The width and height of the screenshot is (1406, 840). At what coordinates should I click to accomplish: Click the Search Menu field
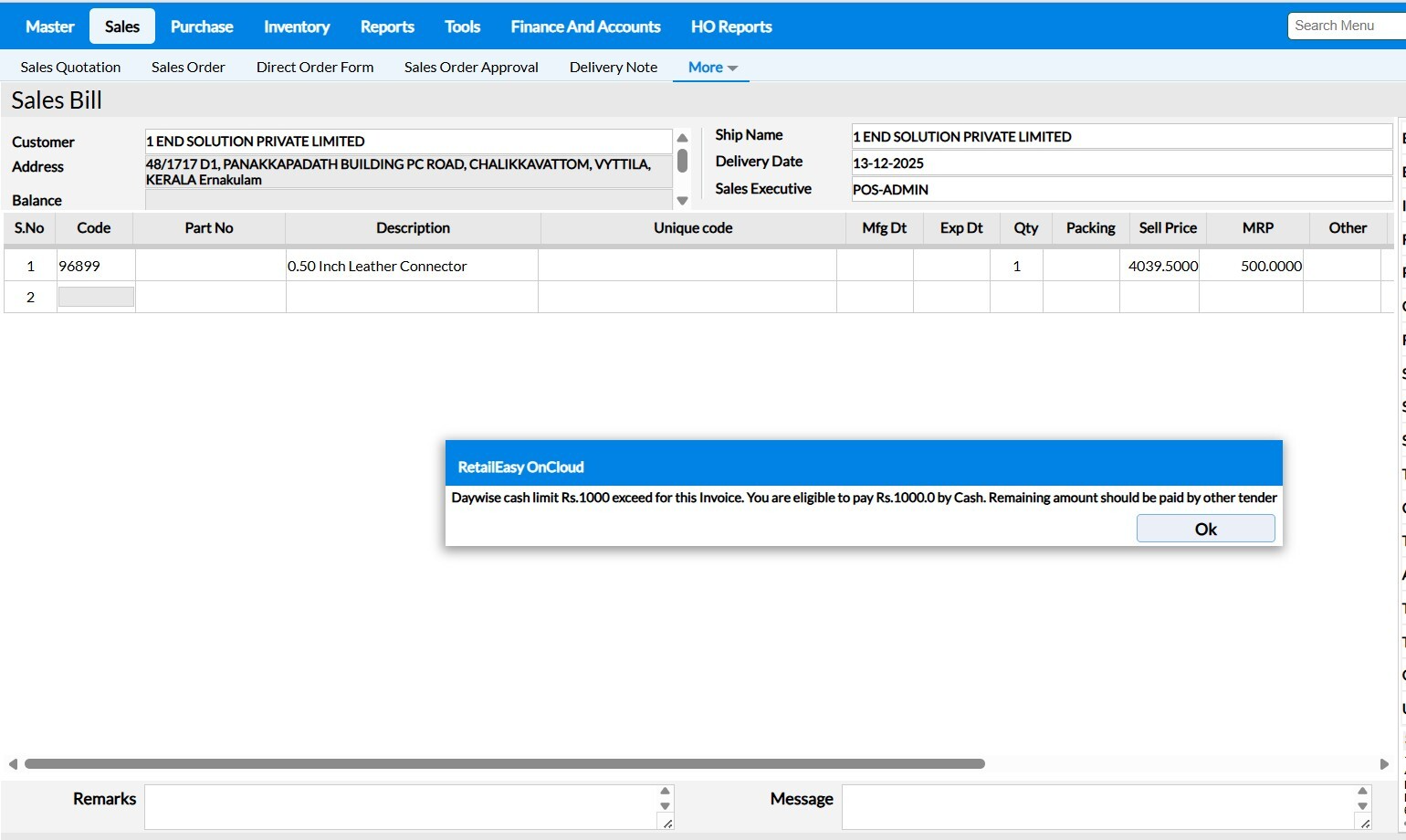tap(1347, 26)
